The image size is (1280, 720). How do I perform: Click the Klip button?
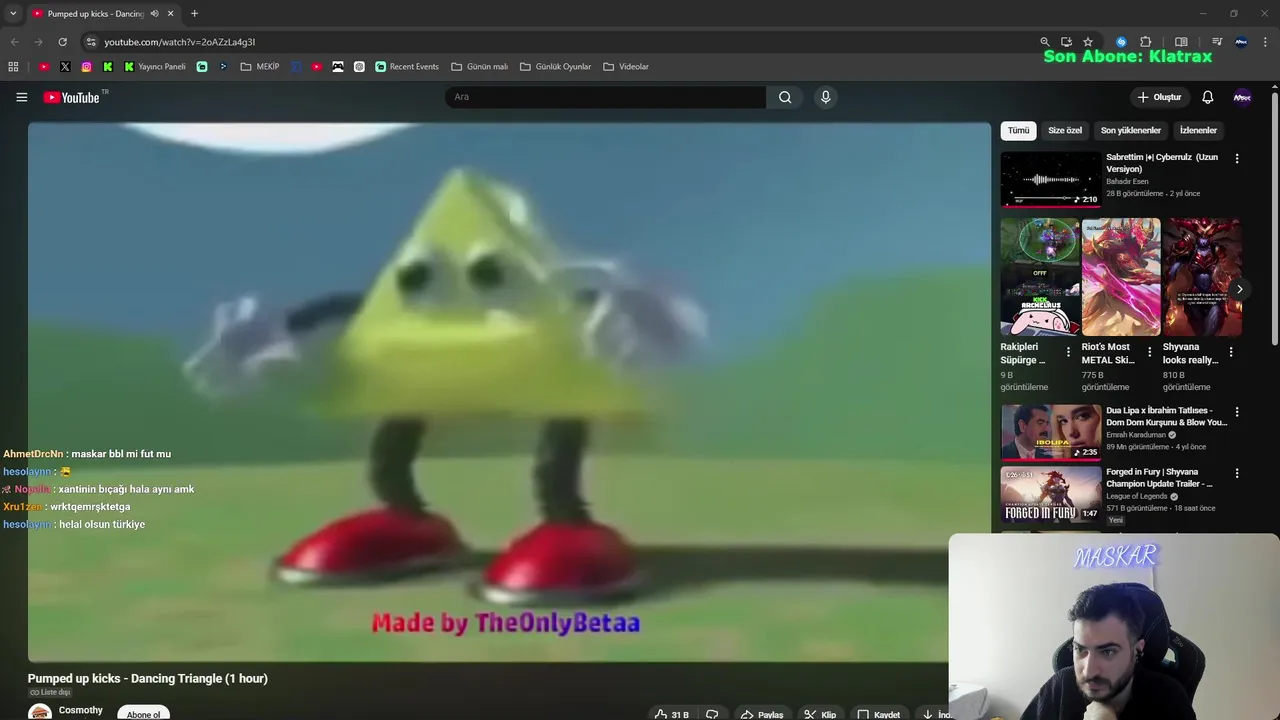click(820, 714)
